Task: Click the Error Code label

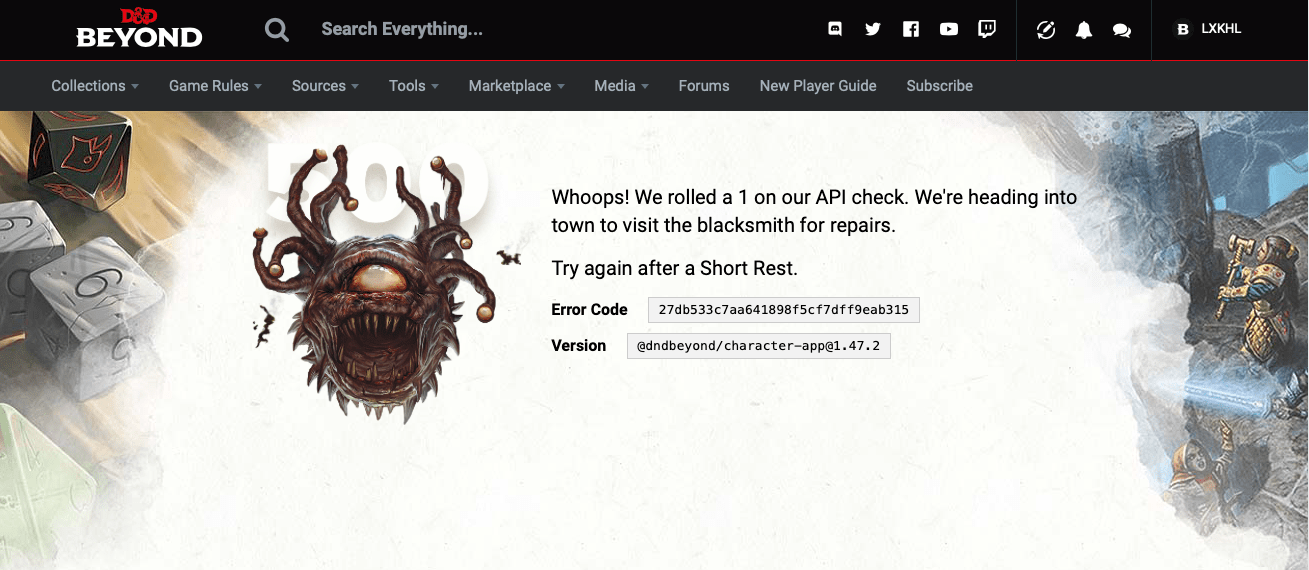Action: pos(590,310)
